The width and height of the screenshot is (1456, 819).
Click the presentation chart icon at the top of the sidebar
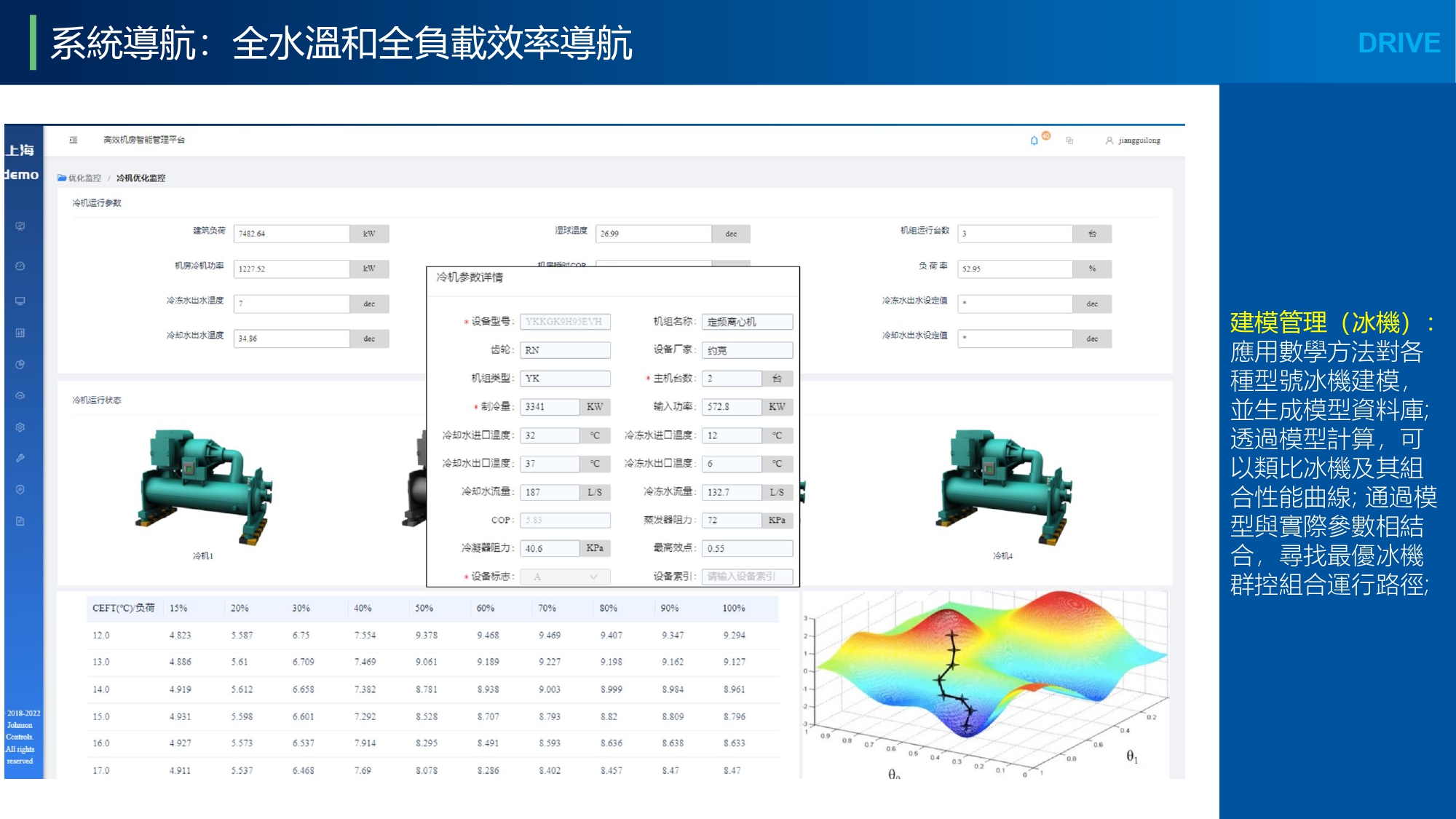[20, 226]
